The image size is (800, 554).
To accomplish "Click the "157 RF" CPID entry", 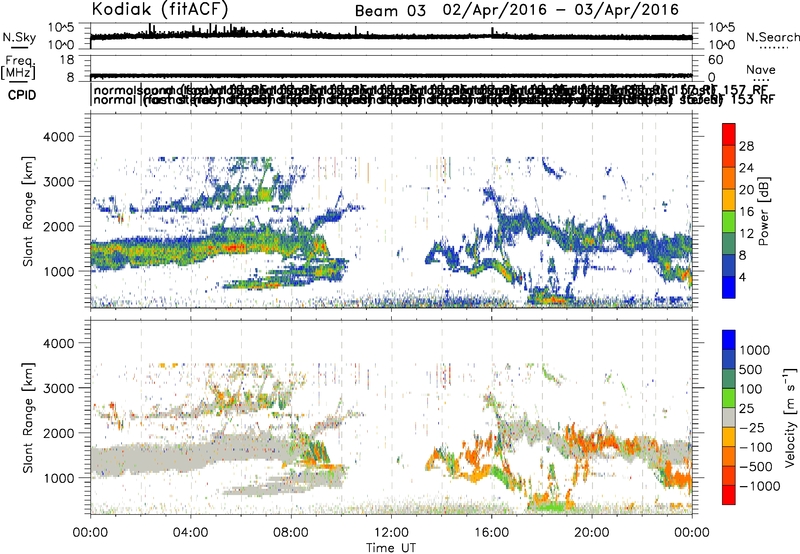I will tap(746, 90).
